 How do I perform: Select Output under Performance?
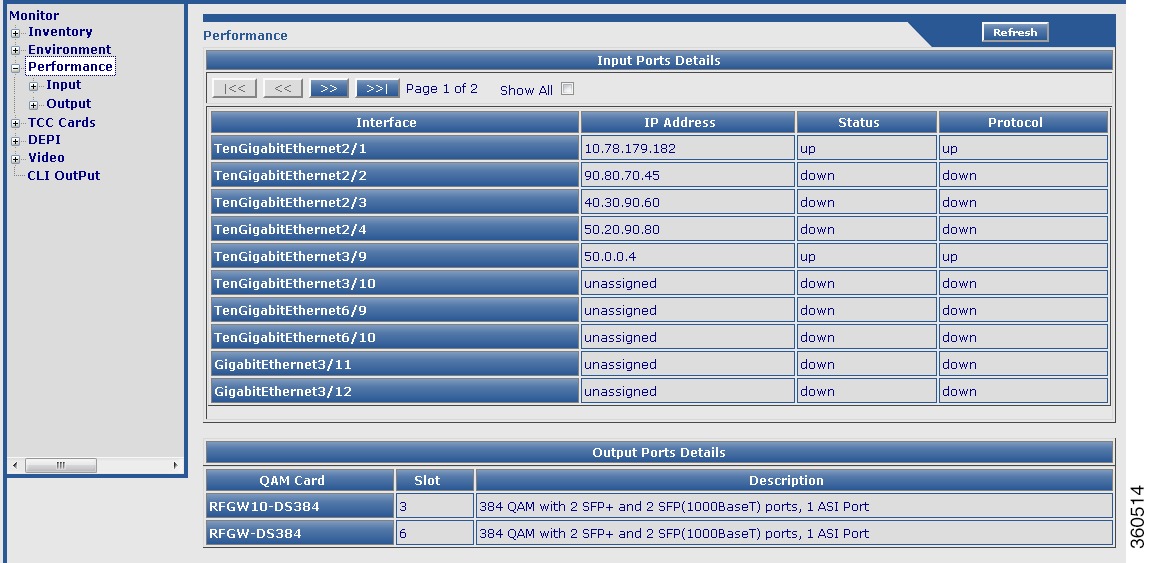pyautogui.click(x=69, y=103)
